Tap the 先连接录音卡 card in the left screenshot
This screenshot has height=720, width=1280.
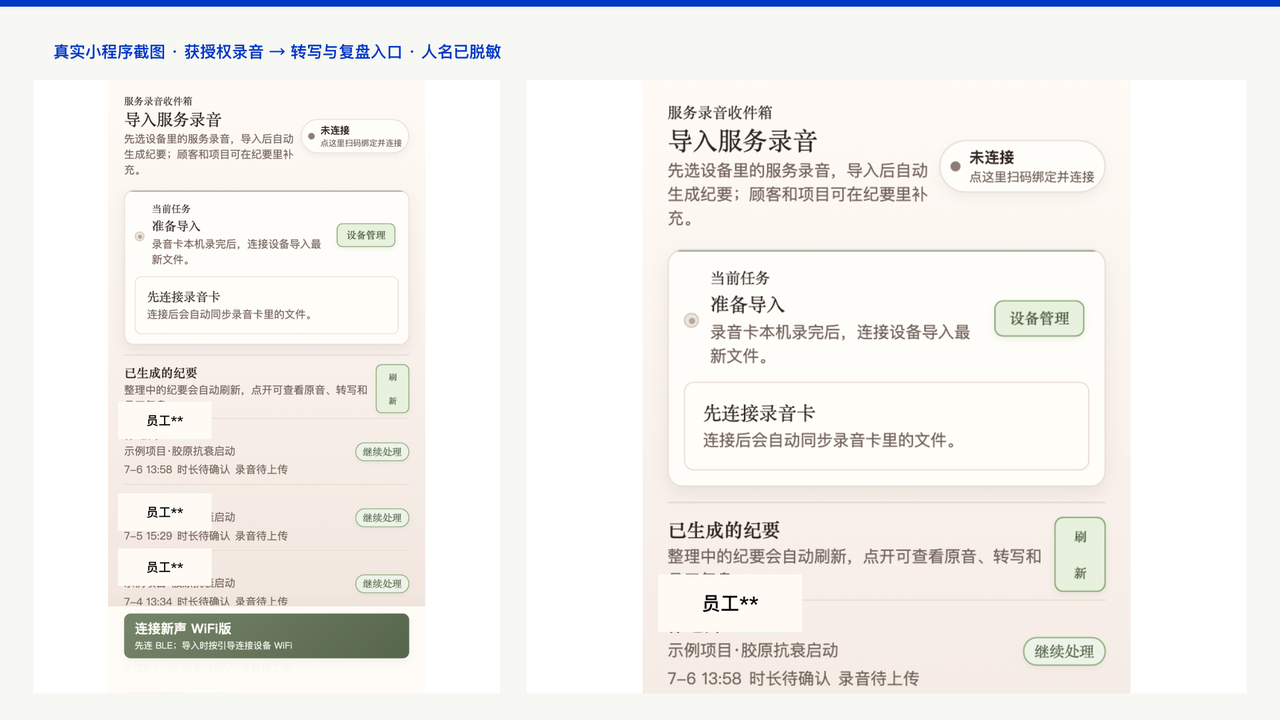click(266, 305)
